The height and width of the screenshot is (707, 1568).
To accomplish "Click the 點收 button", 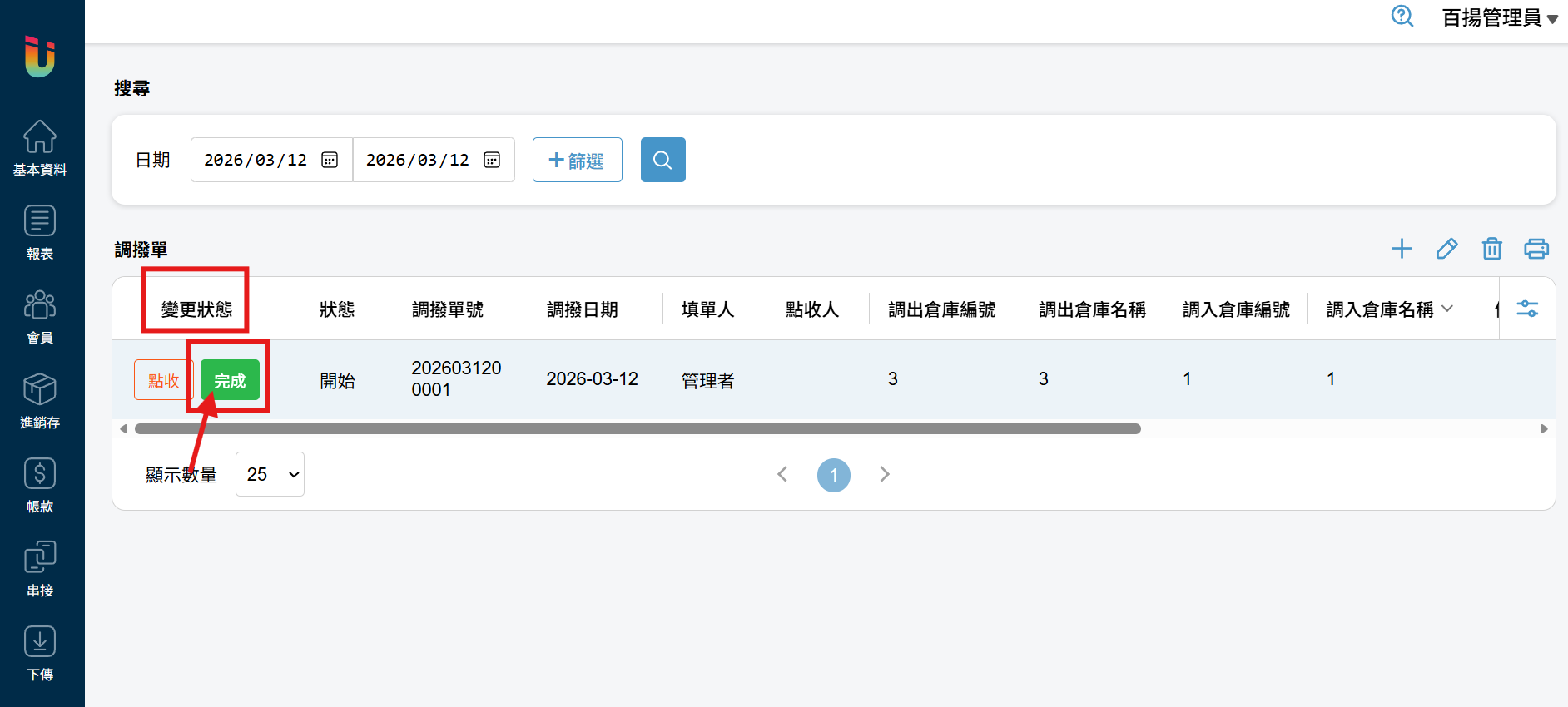I will pos(163,380).
